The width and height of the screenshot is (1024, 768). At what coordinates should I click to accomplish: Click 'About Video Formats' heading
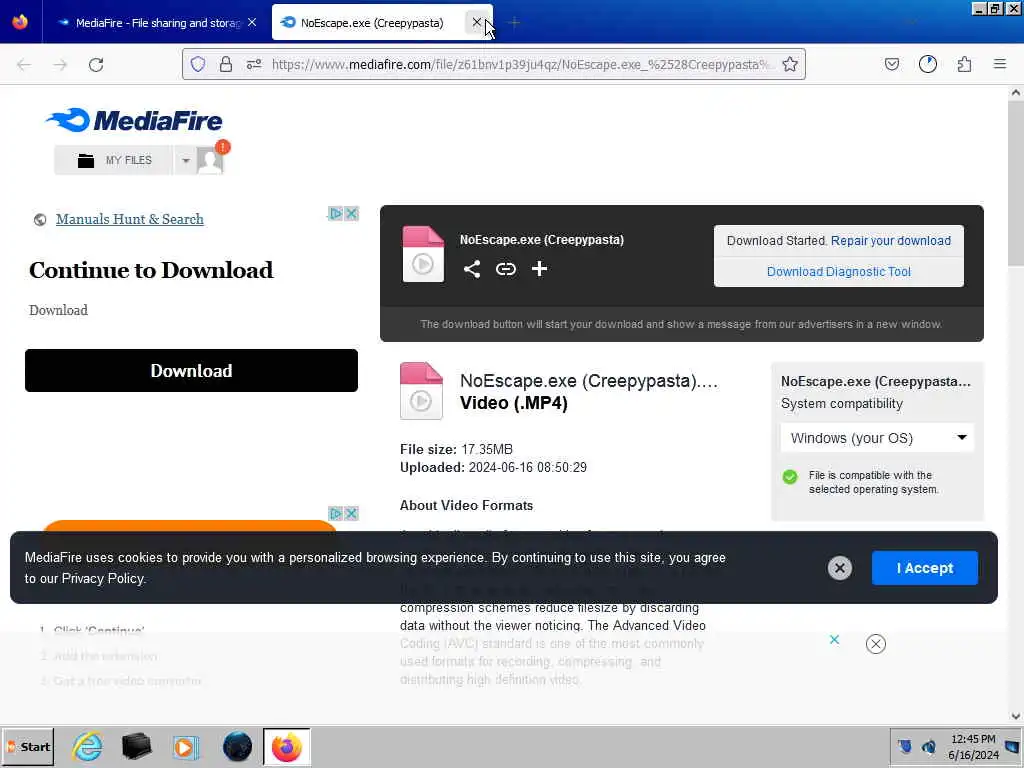pos(466,505)
